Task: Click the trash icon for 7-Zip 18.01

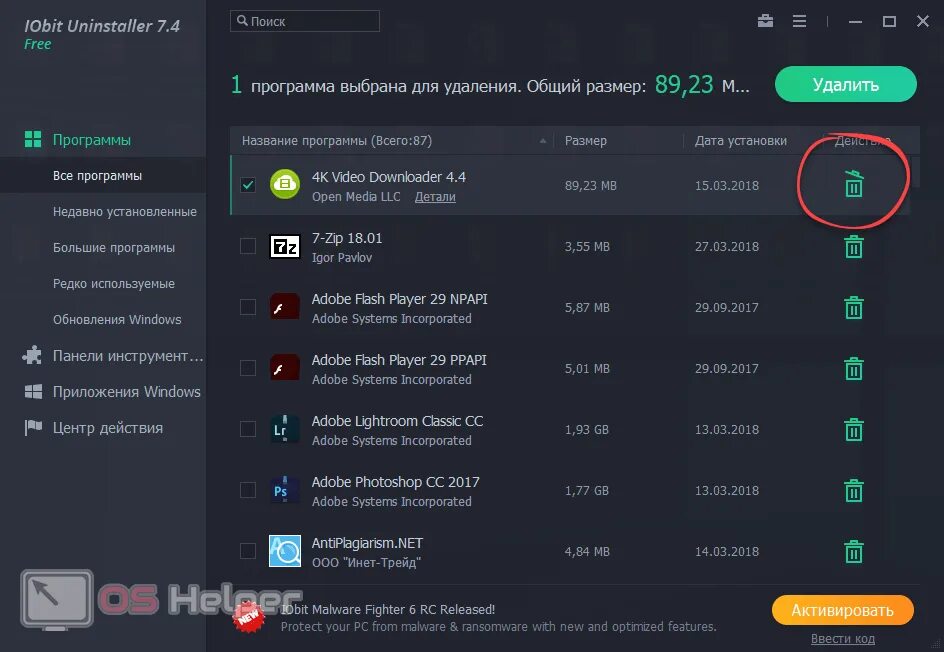Action: tap(854, 246)
